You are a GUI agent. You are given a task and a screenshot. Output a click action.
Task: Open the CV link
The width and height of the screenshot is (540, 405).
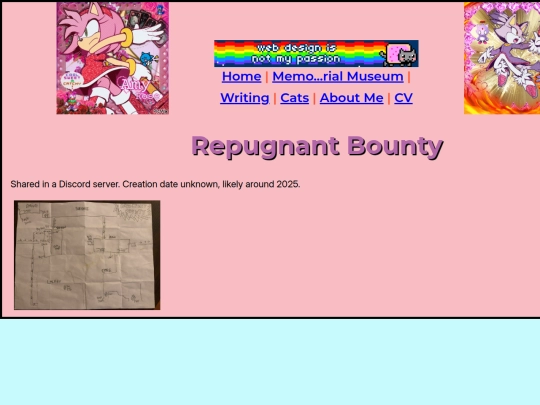(x=403, y=98)
